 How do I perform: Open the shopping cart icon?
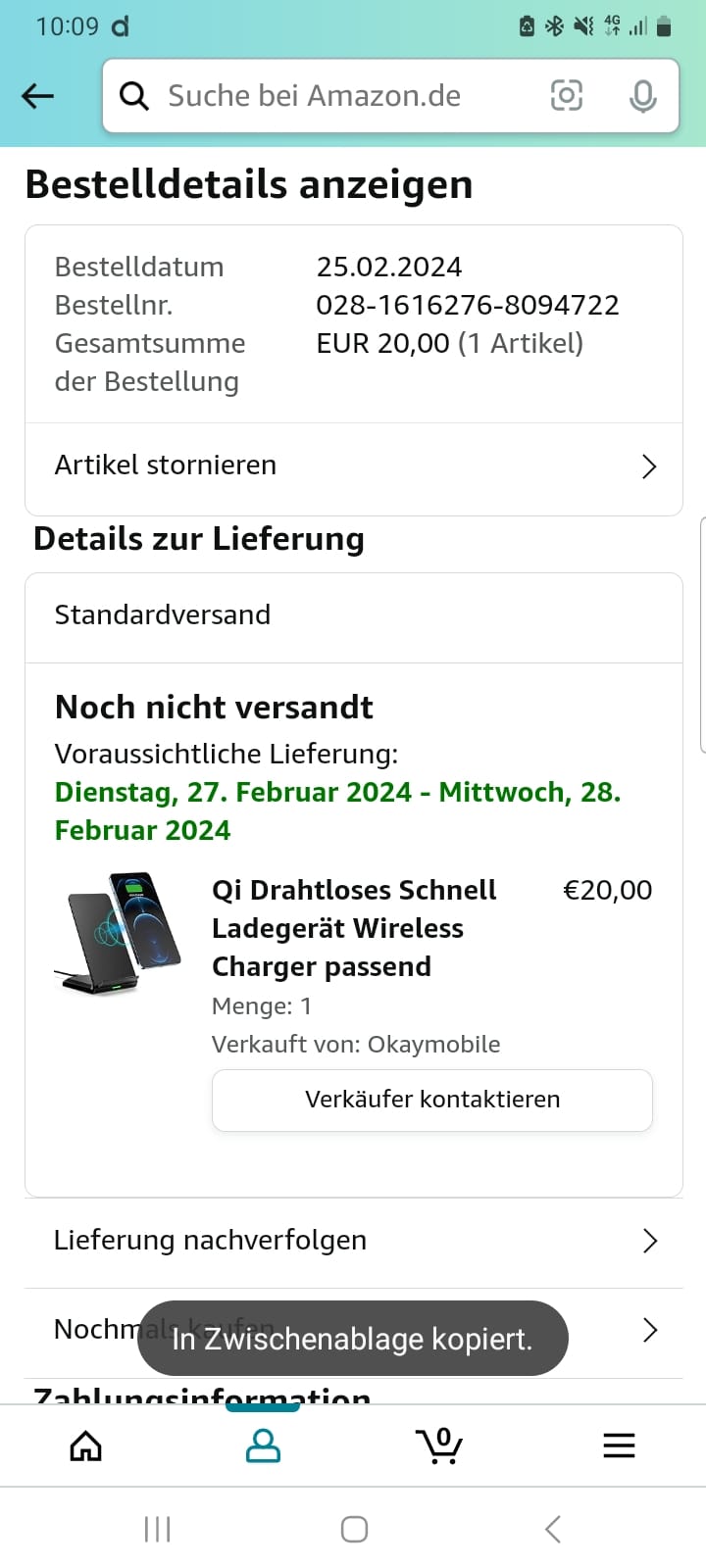[439, 1445]
